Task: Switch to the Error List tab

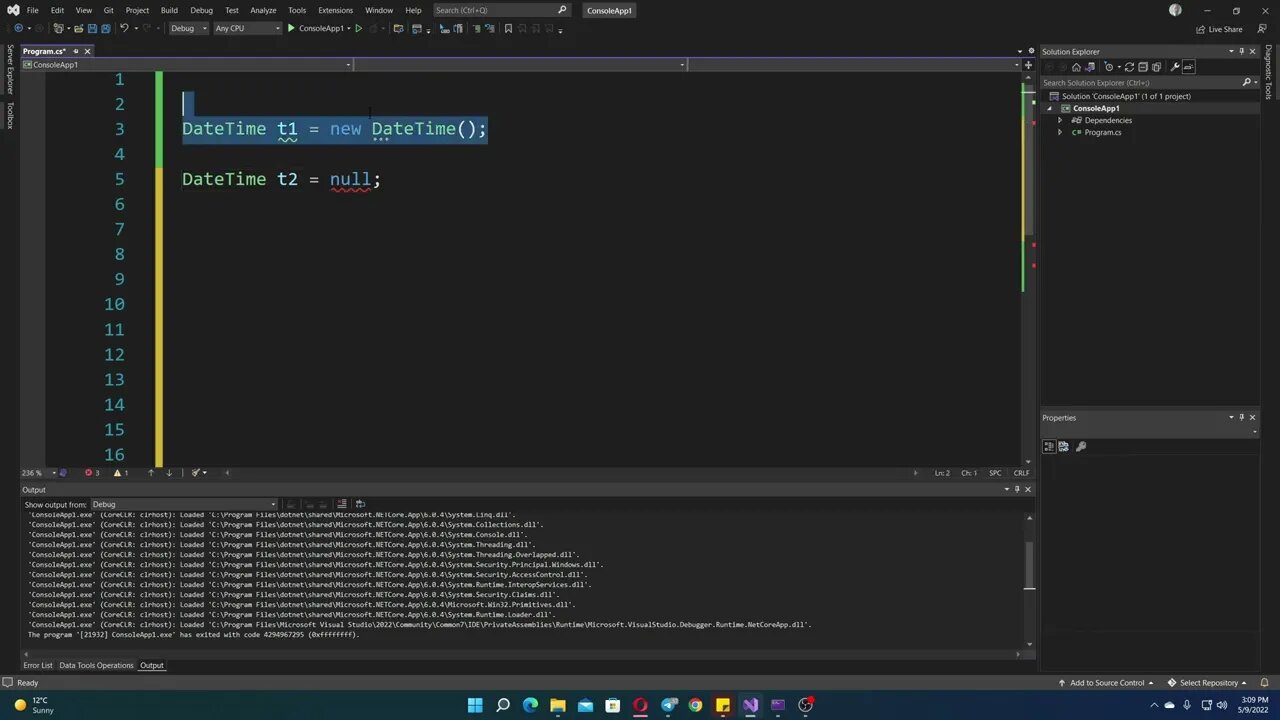Action: pyautogui.click(x=38, y=665)
